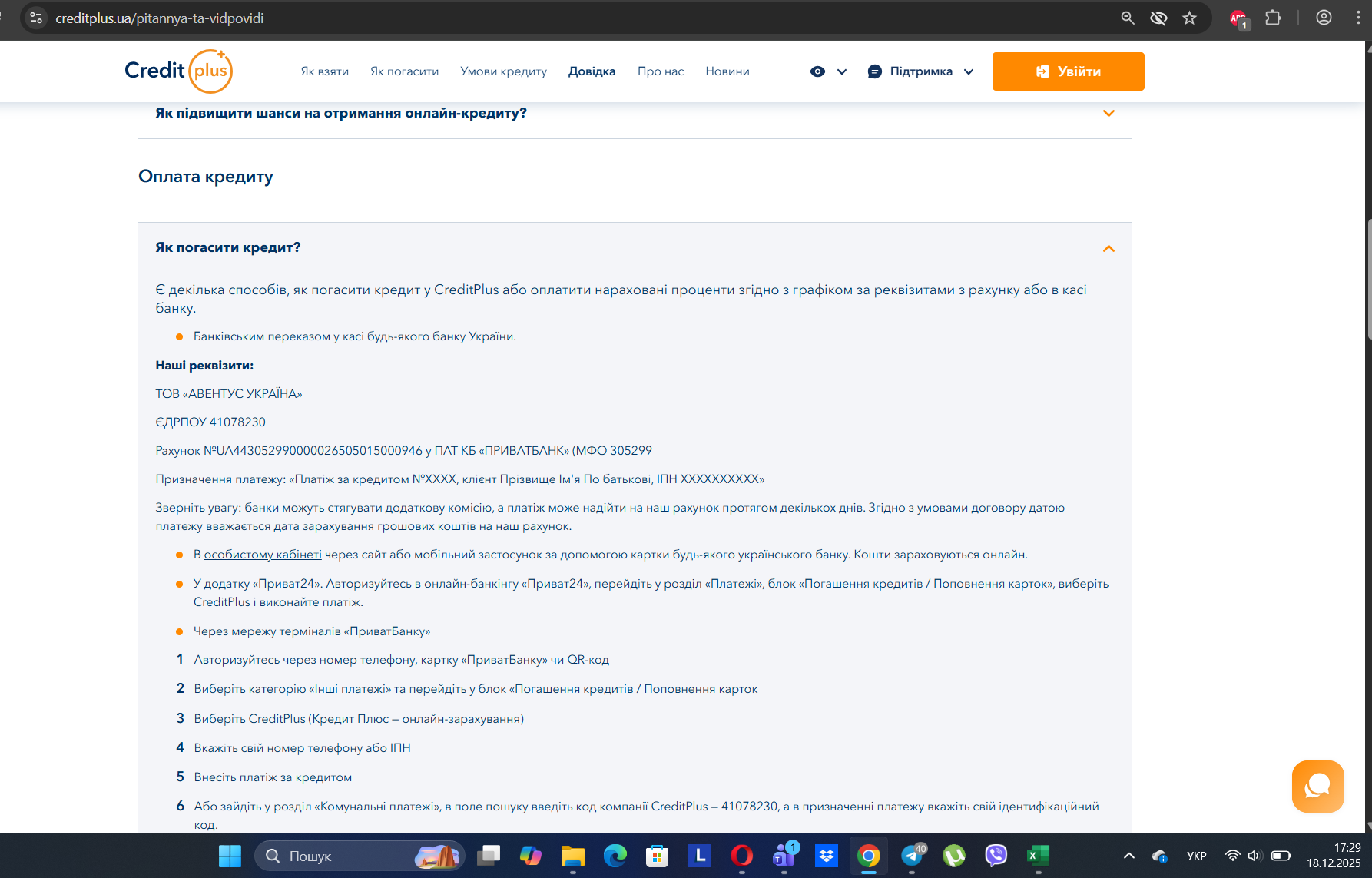The height and width of the screenshot is (878, 1372).
Task: Open Dropbox from the taskbar
Action: click(827, 856)
